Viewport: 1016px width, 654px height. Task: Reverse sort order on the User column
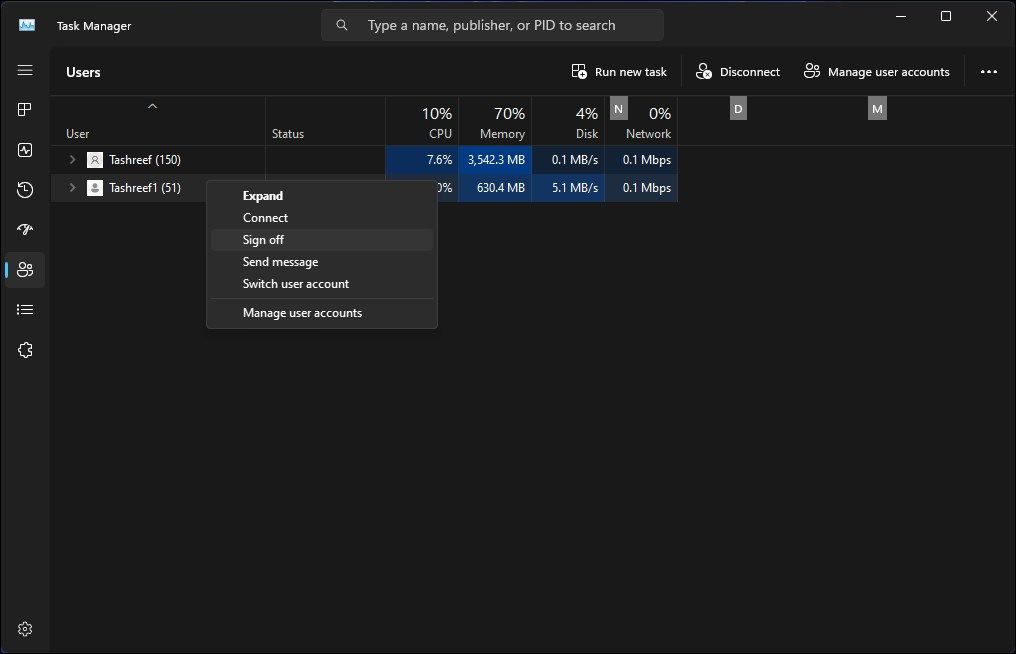[152, 106]
